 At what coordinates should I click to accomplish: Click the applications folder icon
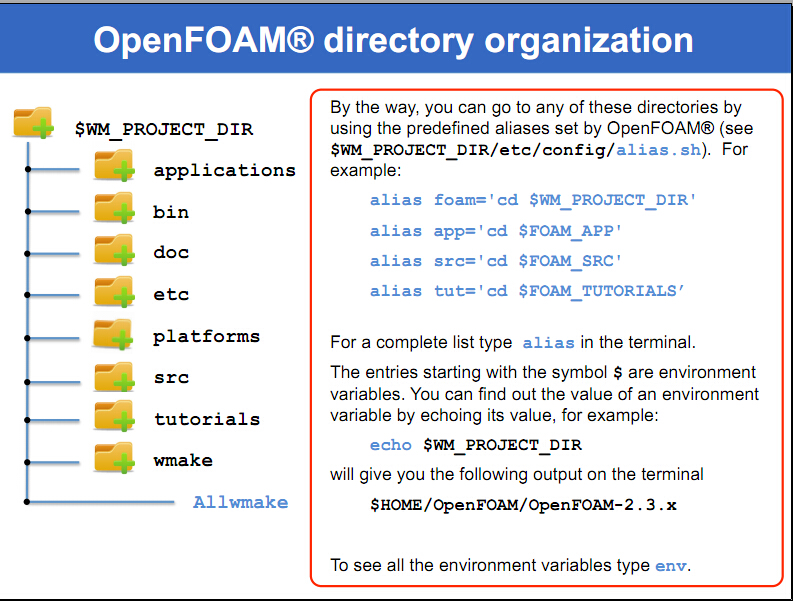[x=115, y=166]
